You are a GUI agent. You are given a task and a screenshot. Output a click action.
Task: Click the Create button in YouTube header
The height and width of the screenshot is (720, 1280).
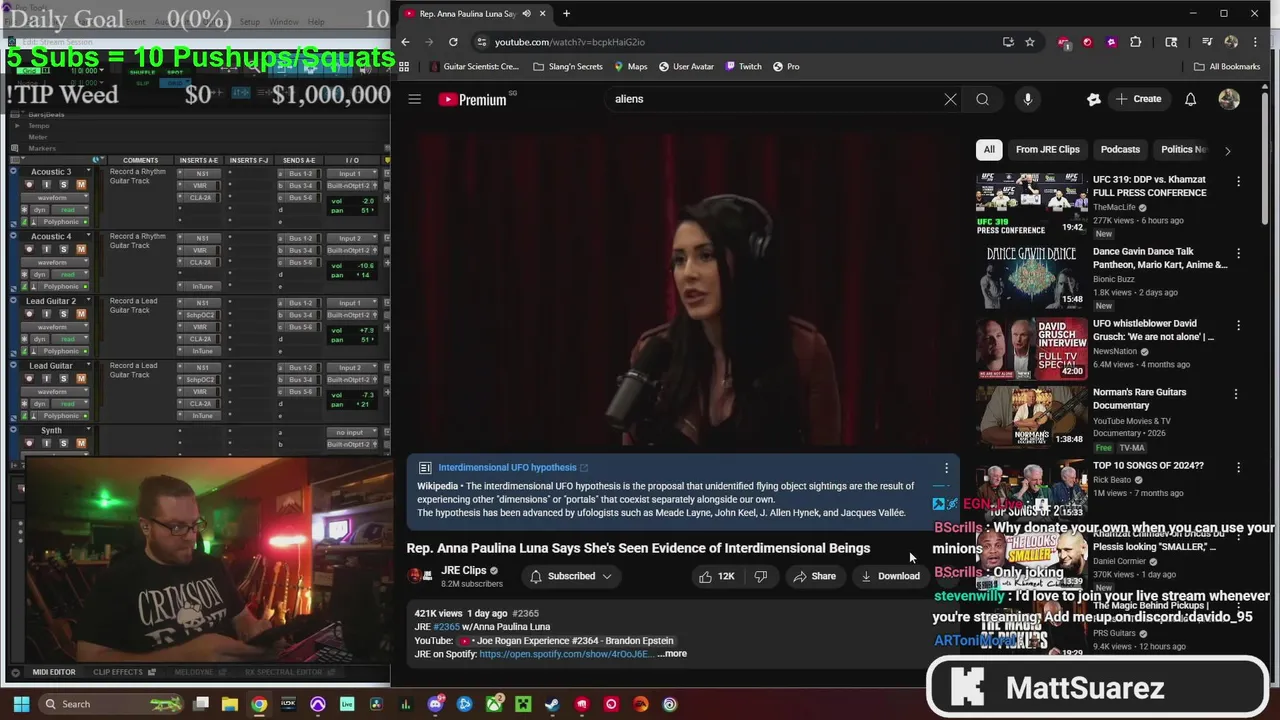(1139, 99)
